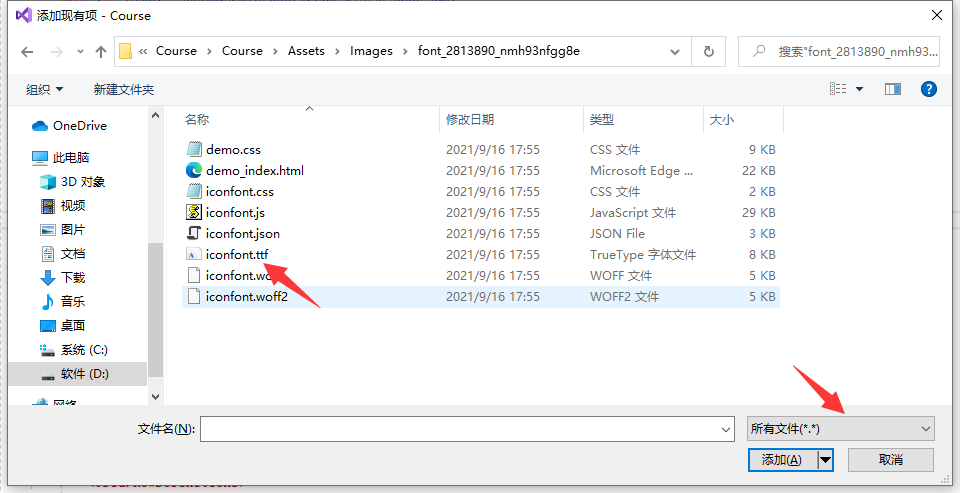
Task: Click the TrueType 字体文件 type cell
Action: [x=643, y=255]
